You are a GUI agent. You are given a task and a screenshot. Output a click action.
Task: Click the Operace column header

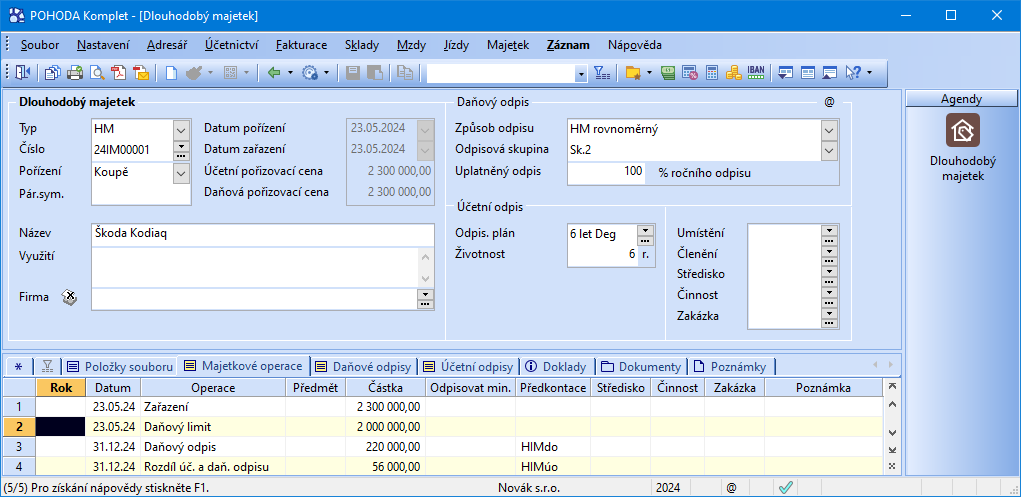(x=213, y=388)
